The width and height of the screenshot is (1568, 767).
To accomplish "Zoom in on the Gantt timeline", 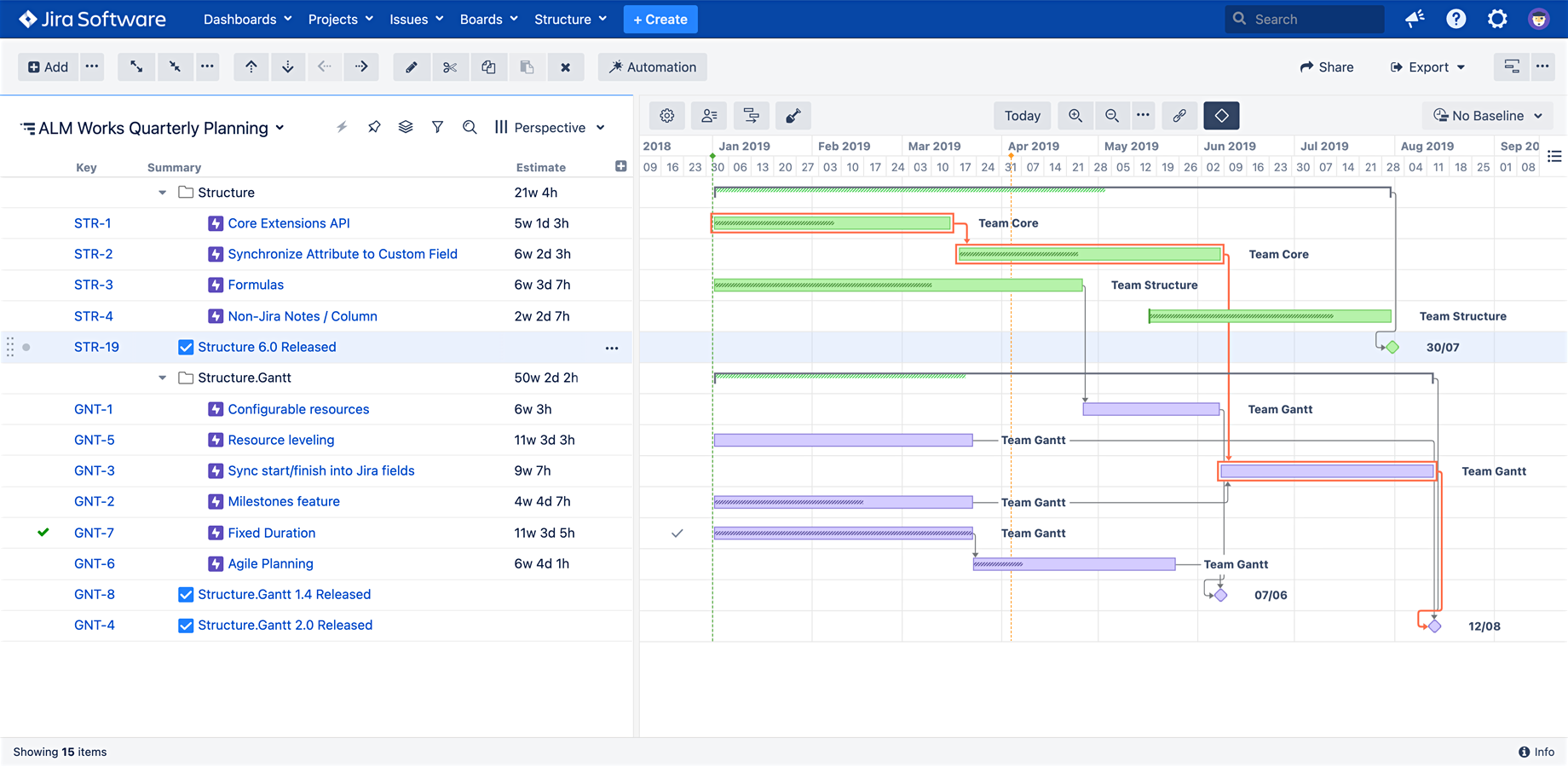I will point(1075,116).
